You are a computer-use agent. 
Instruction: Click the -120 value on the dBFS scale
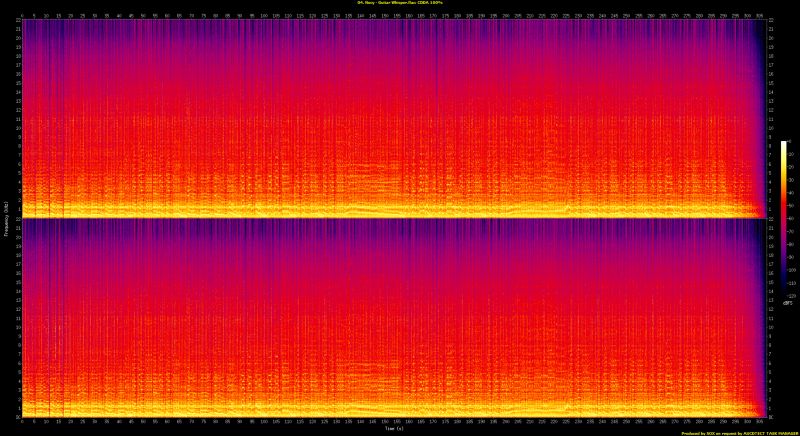[790, 294]
